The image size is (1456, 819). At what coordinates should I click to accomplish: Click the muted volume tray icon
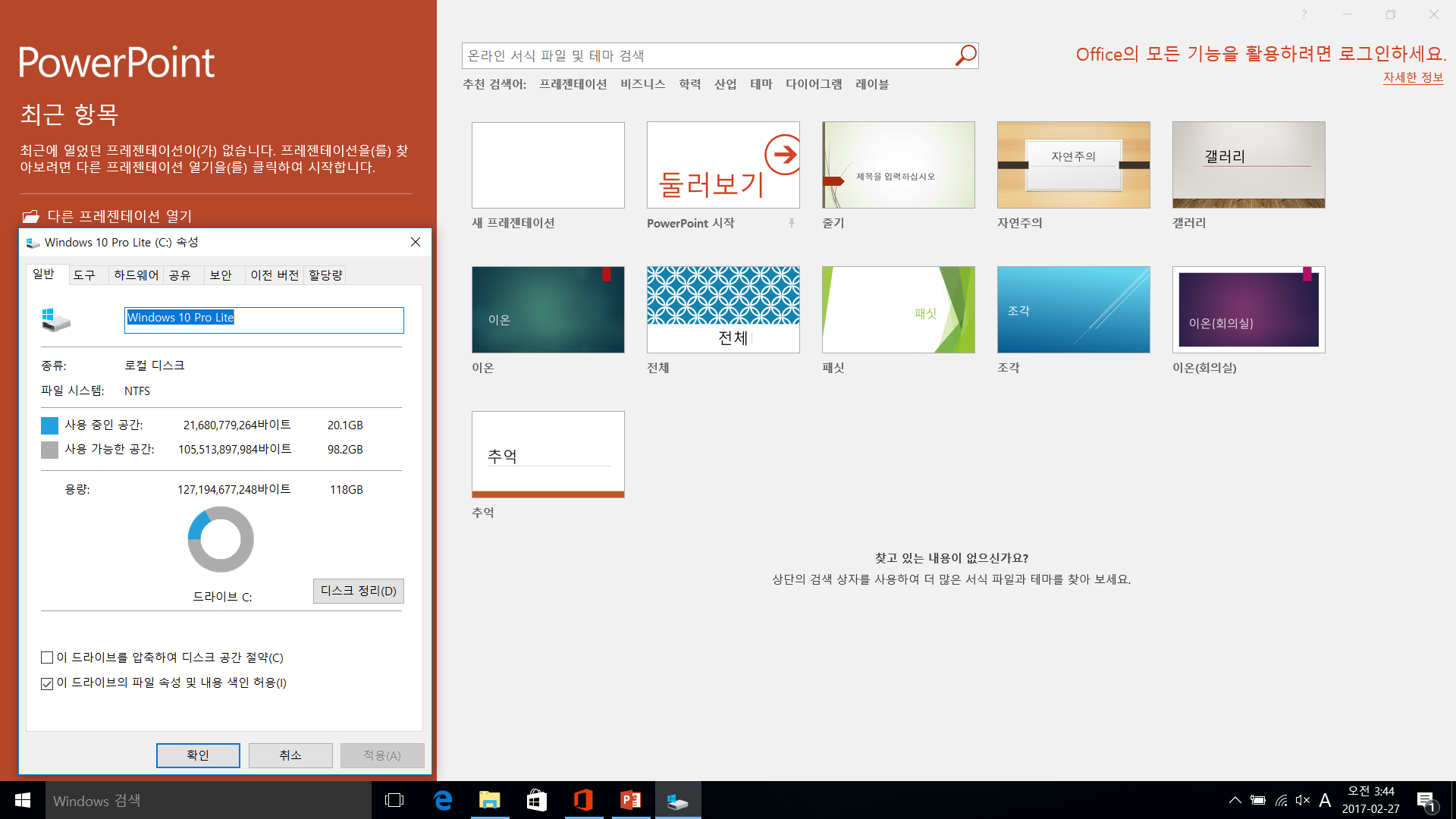[1303, 800]
